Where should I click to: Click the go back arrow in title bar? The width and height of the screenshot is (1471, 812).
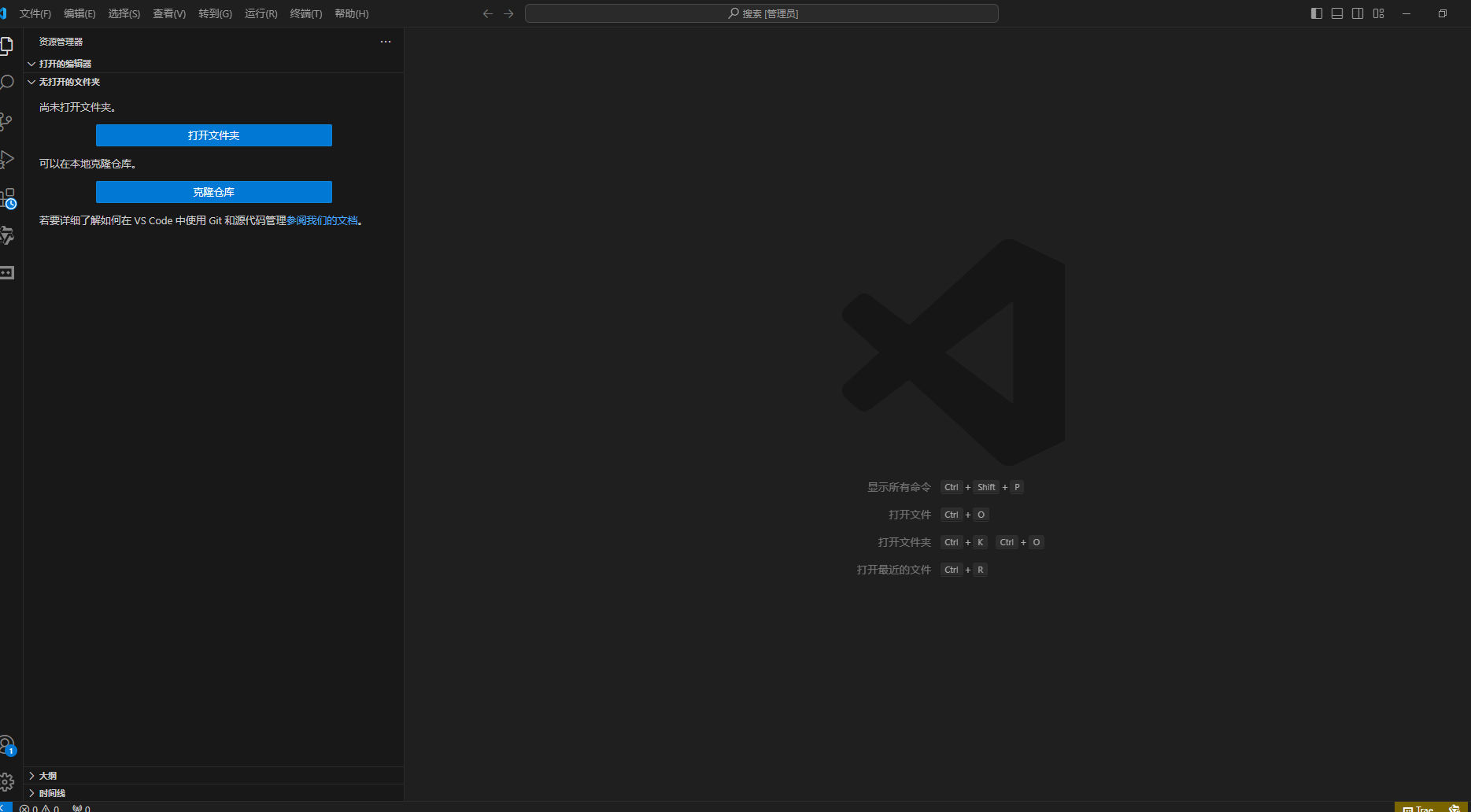pyautogui.click(x=488, y=13)
